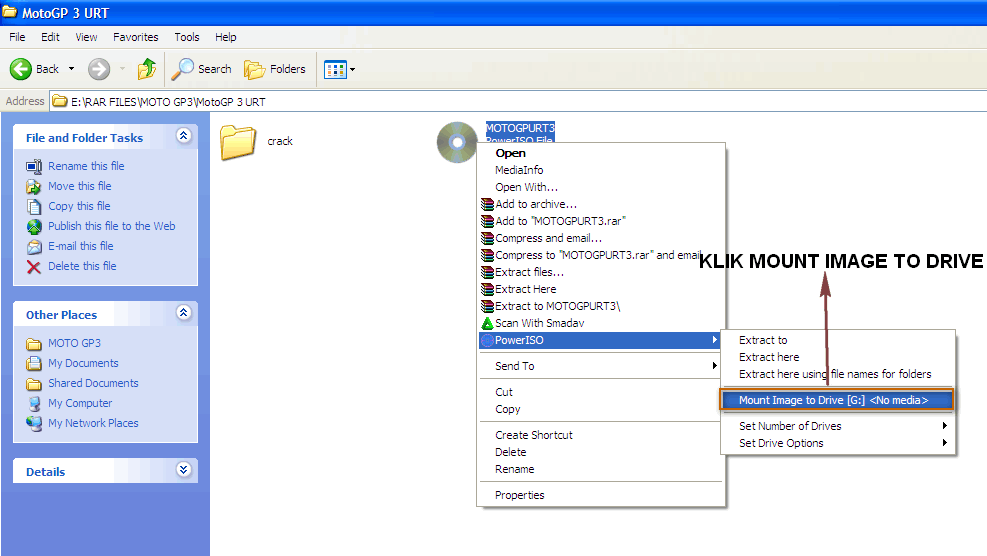Screen dimensions: 987x556
Task: Open the File menu
Action: 17,37
